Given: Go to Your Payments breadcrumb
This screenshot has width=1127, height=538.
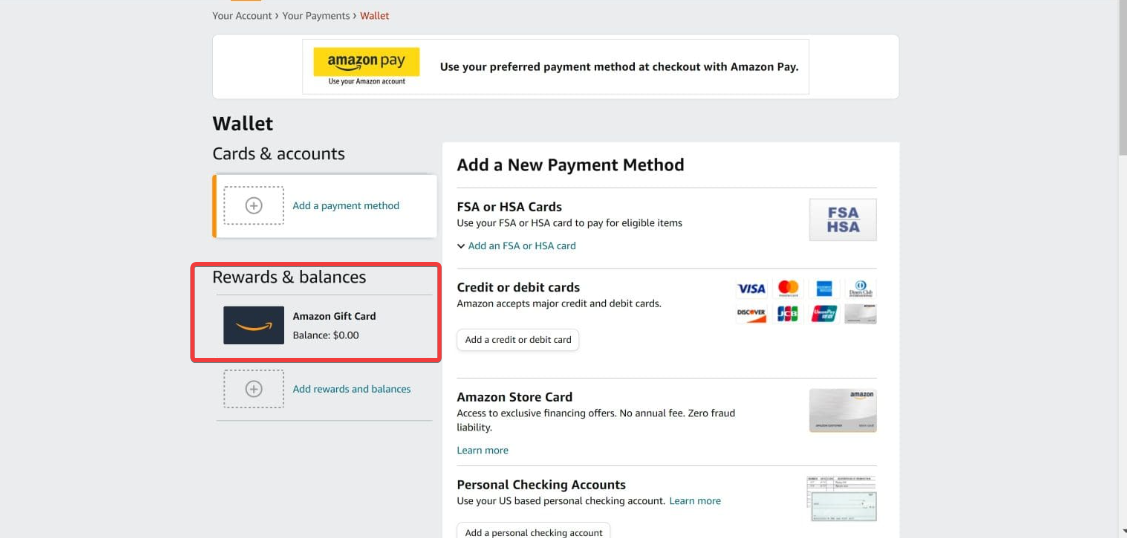Looking at the screenshot, I should [316, 16].
